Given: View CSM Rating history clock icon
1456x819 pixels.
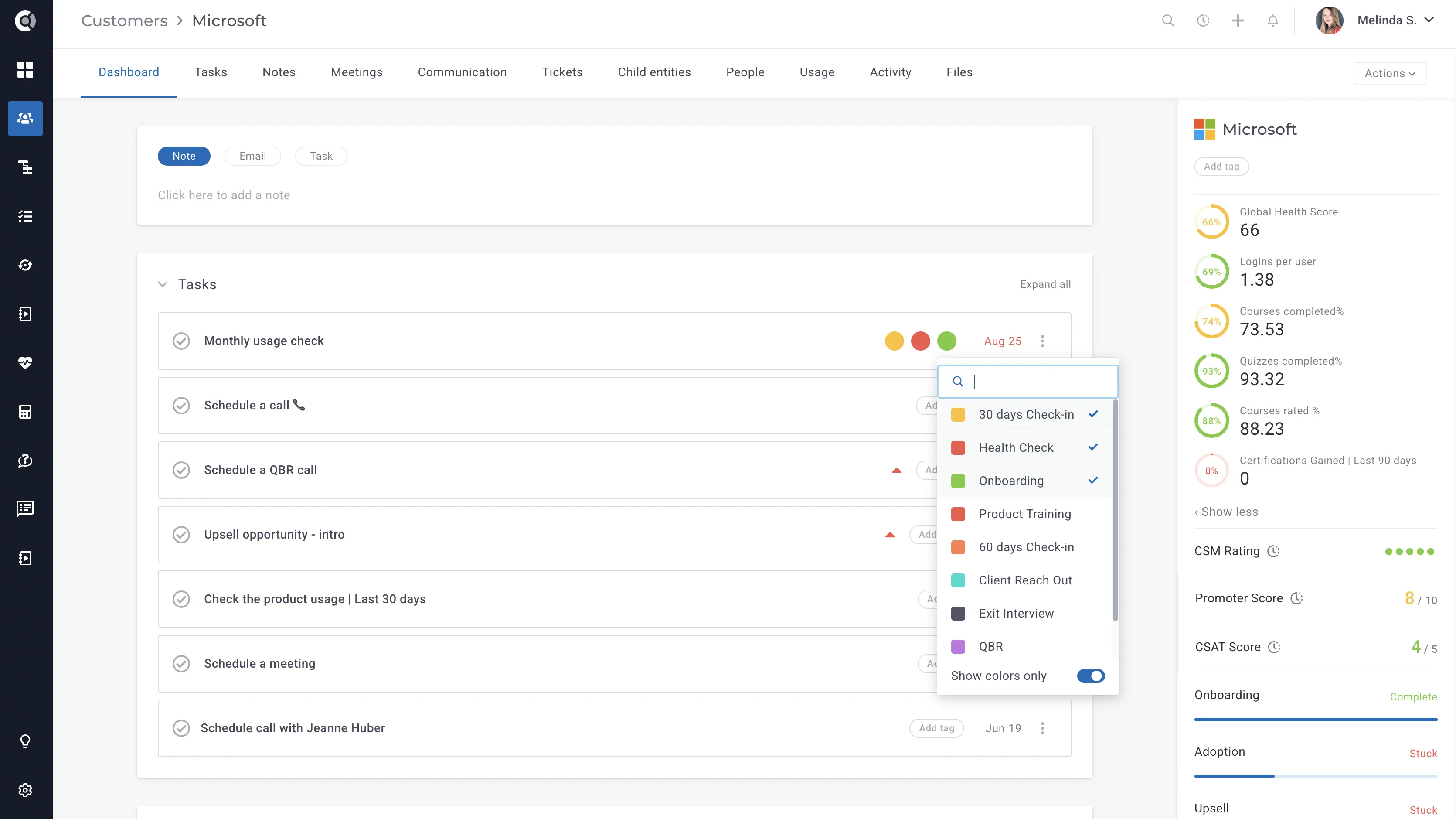Looking at the screenshot, I should point(1273,551).
